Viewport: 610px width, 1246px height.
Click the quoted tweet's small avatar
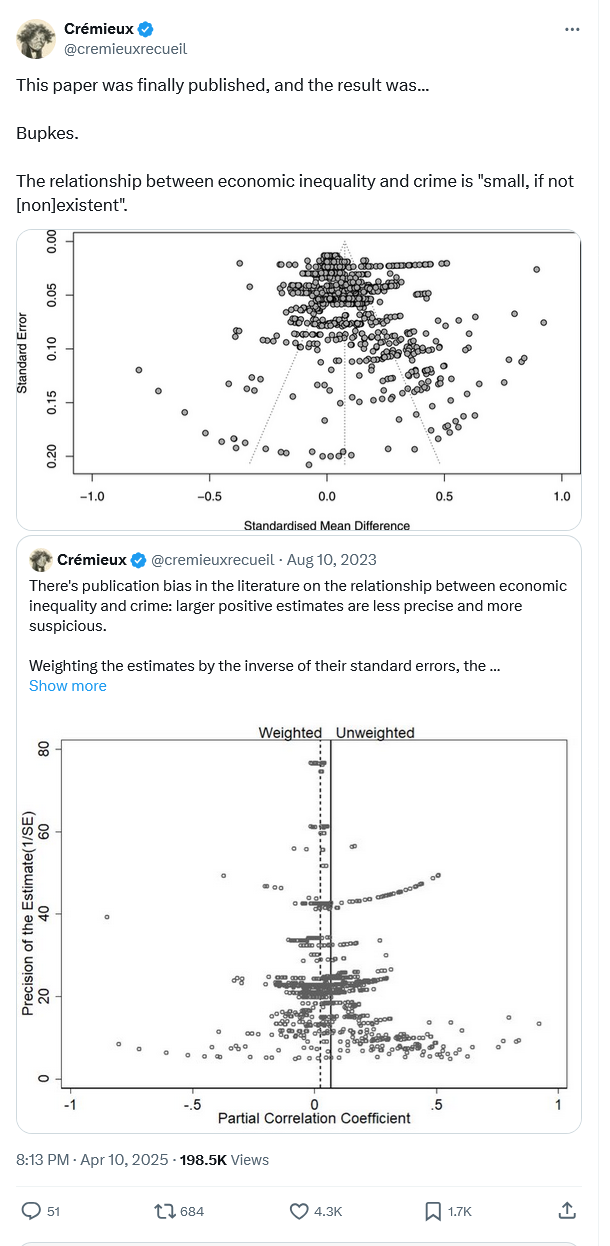coord(41,560)
